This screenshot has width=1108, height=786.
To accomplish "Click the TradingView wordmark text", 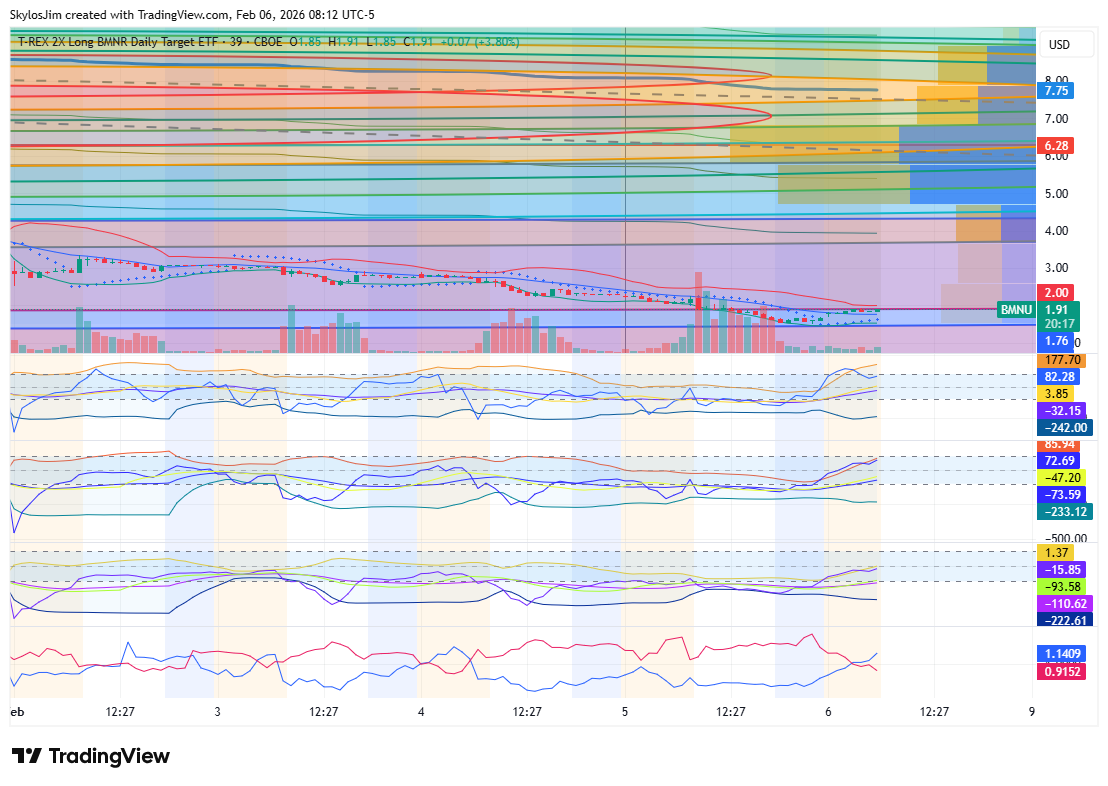I will [x=109, y=756].
